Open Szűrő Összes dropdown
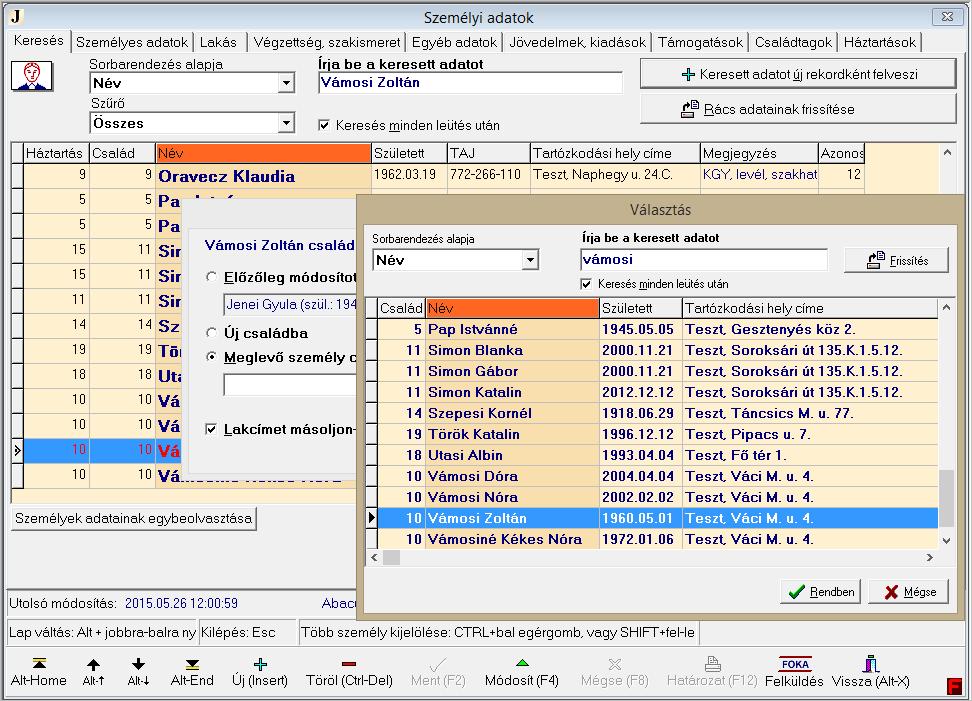 pyautogui.click(x=286, y=123)
